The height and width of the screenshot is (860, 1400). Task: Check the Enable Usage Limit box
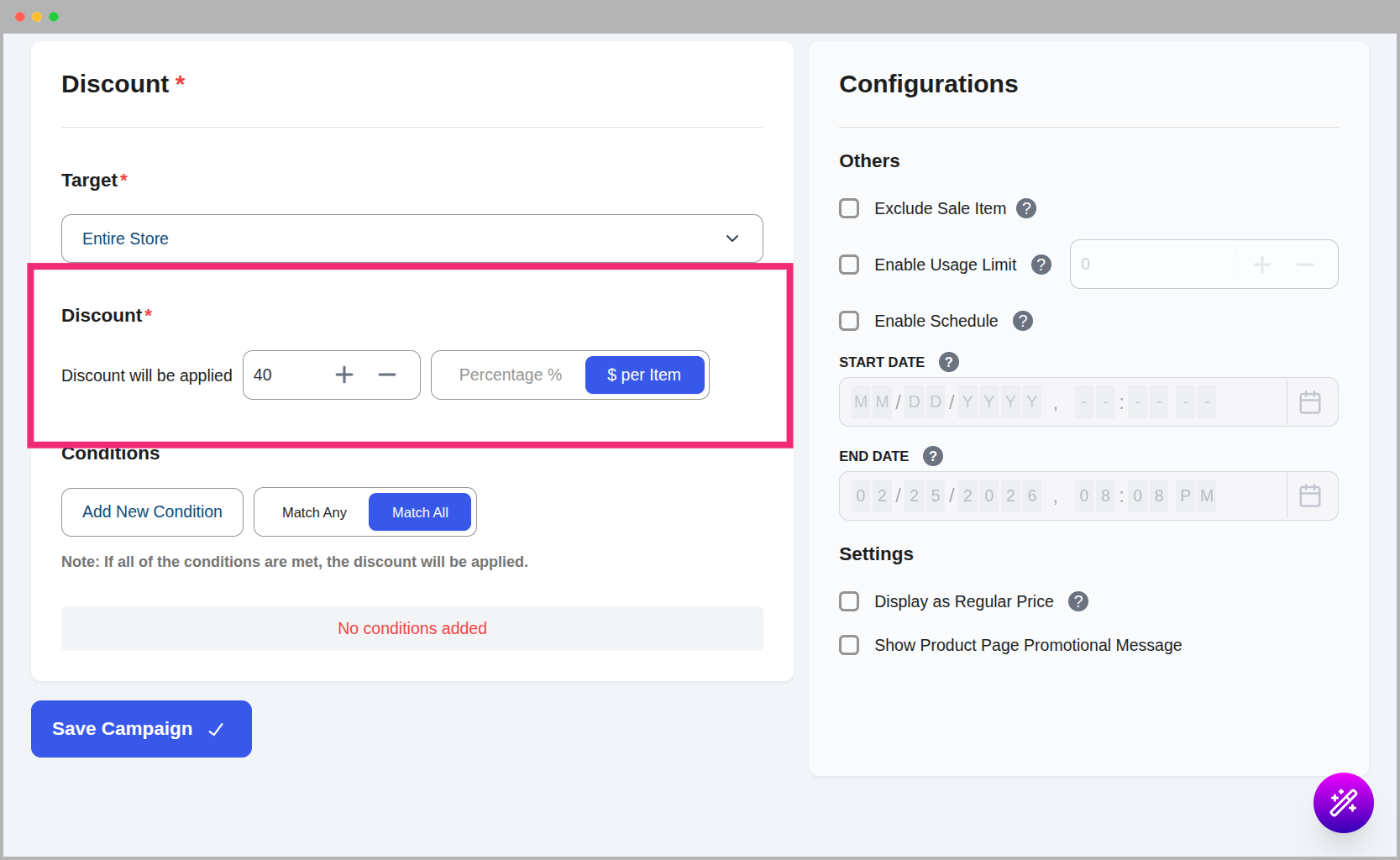point(849,265)
